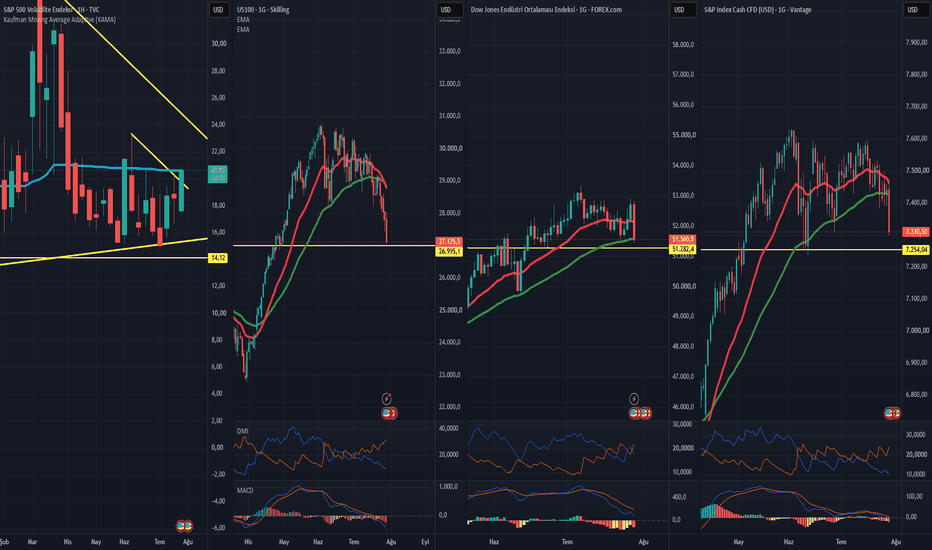This screenshot has height=550, width=932.
Task: Click the 30,00 value on the Volatility Index price axis
Action: point(219,43)
